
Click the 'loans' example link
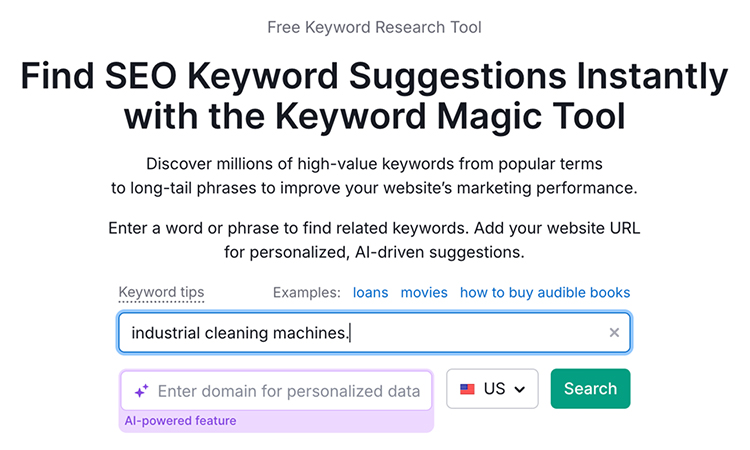370,293
